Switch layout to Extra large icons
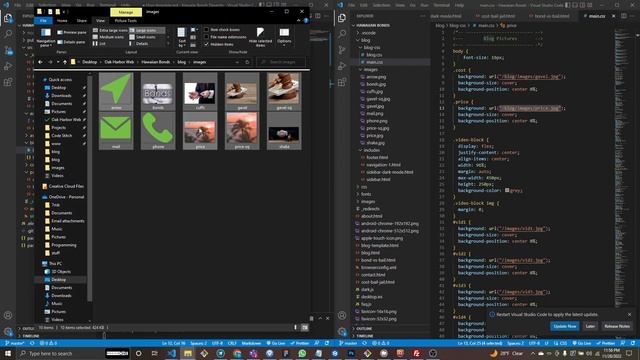The image size is (640, 360). click(110, 30)
